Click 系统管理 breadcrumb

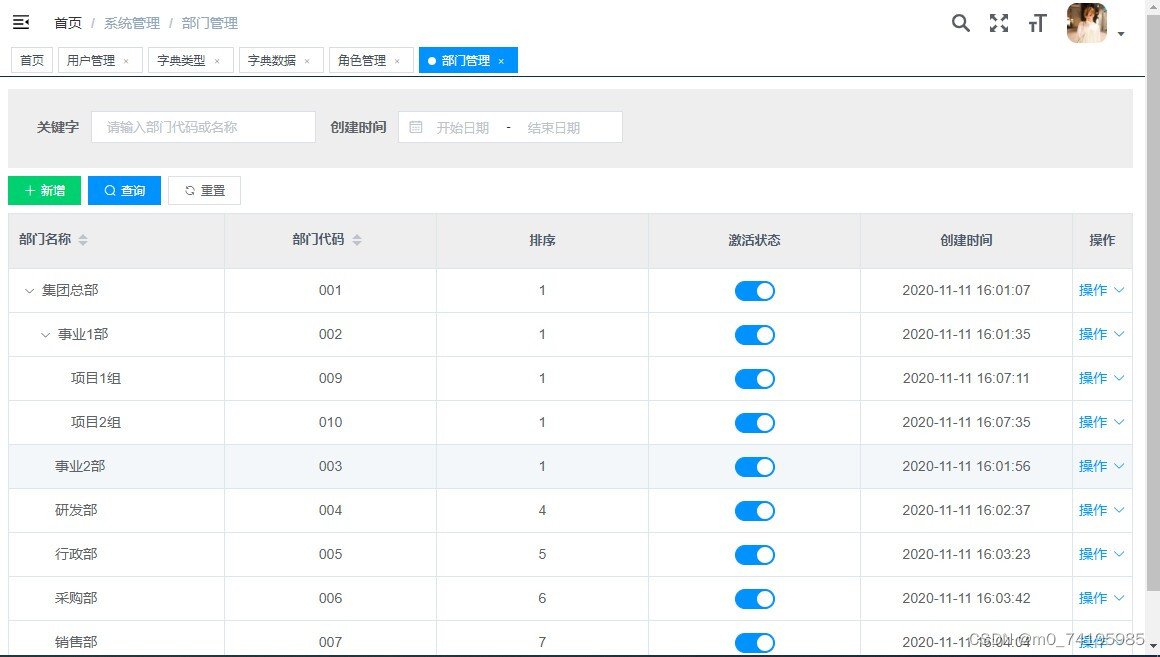132,23
